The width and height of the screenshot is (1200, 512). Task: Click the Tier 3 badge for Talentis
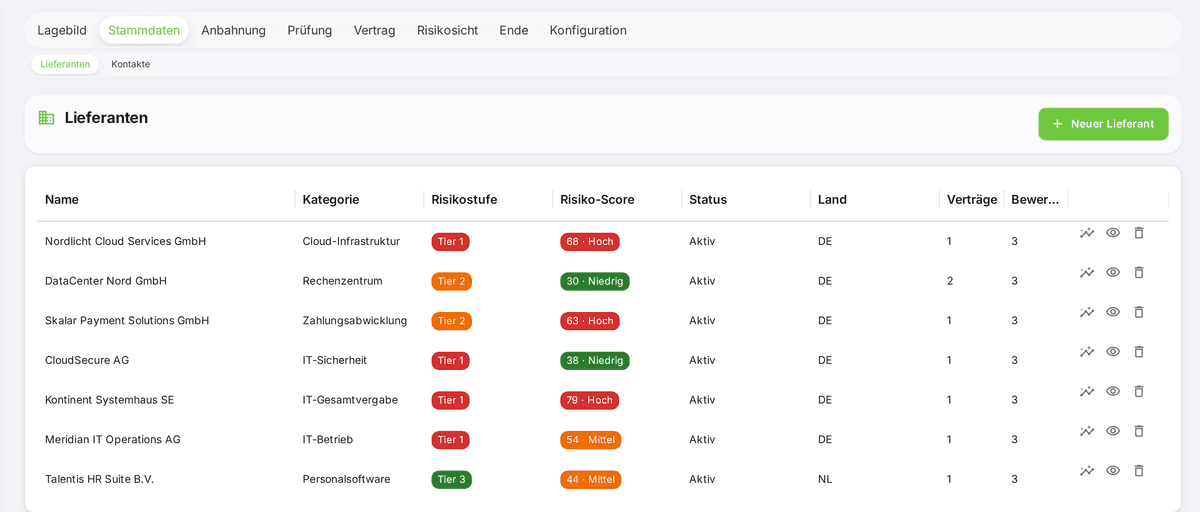tap(451, 479)
